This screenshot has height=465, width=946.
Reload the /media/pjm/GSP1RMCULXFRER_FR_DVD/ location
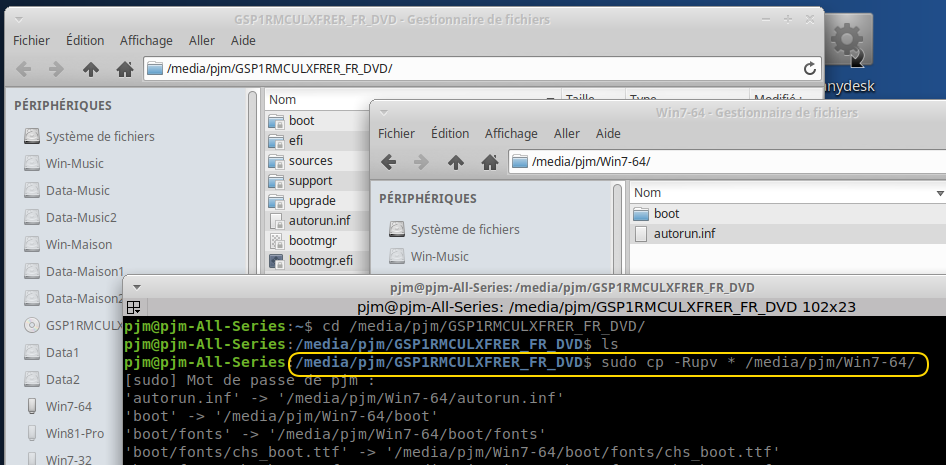tap(809, 69)
